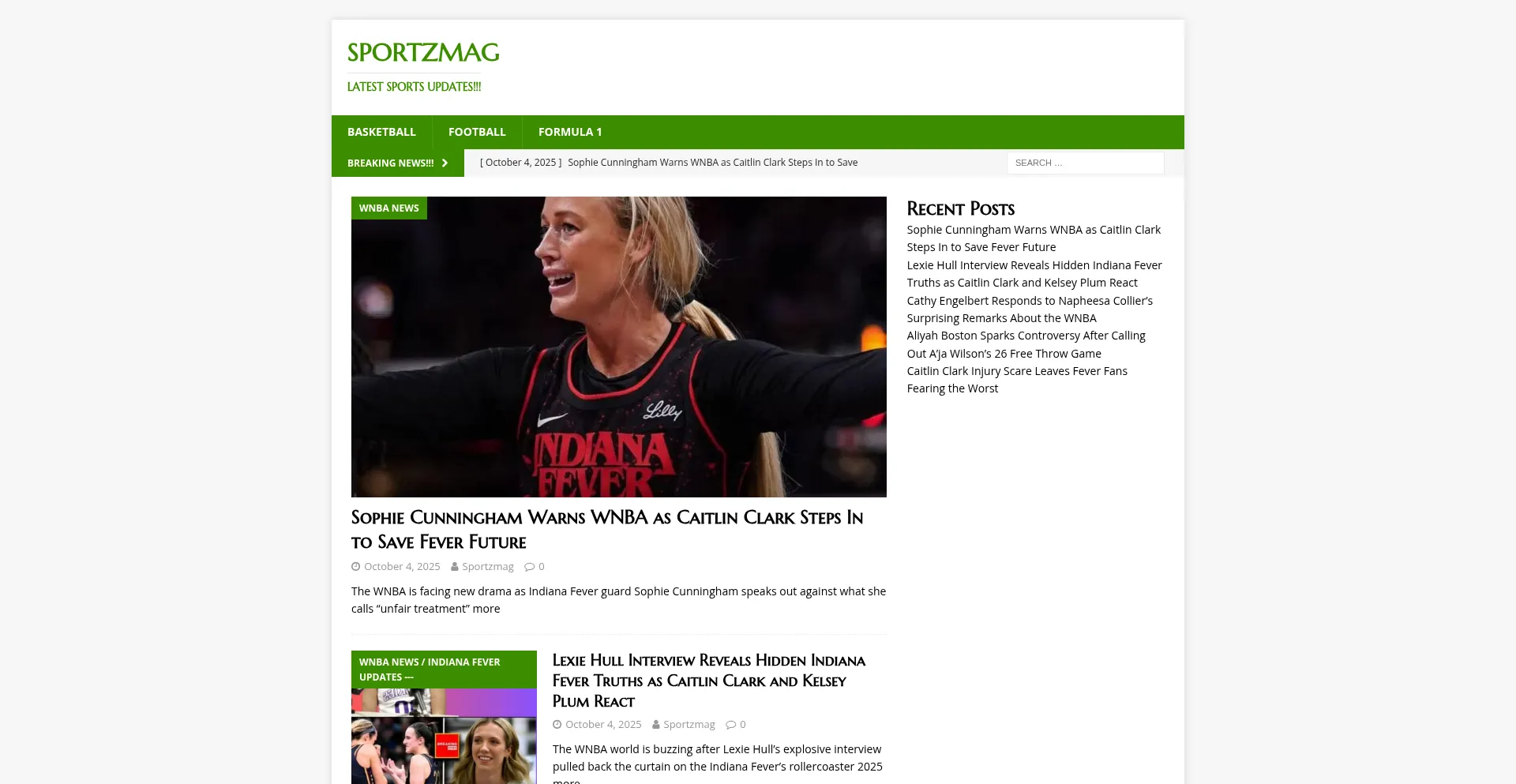Click the SPORTZMAG site title

point(423,53)
